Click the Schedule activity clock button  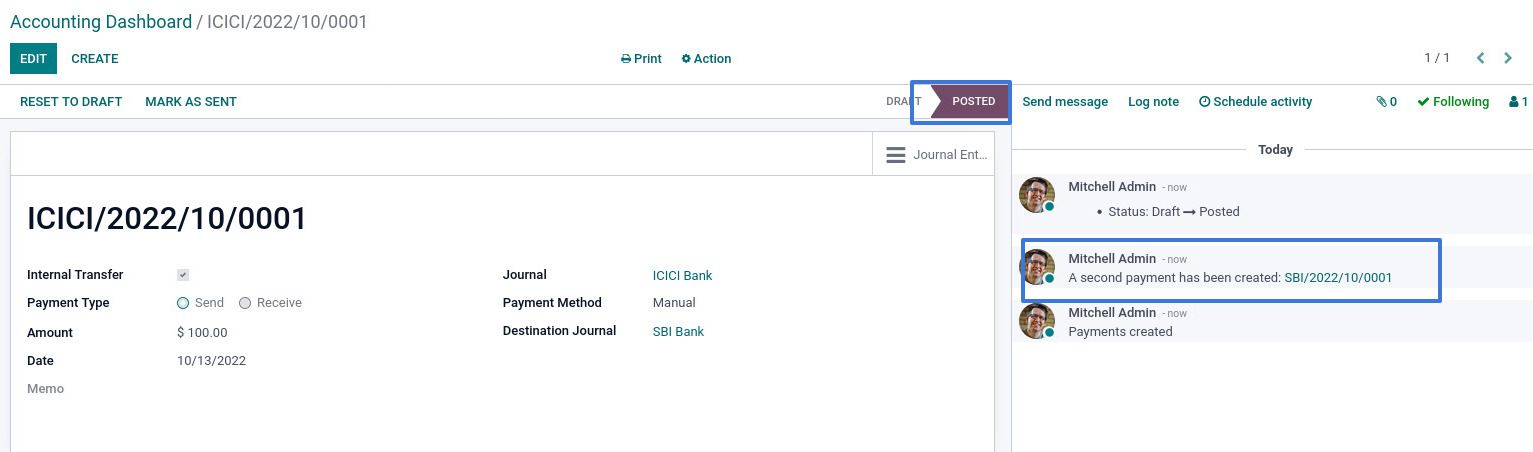coord(1255,102)
